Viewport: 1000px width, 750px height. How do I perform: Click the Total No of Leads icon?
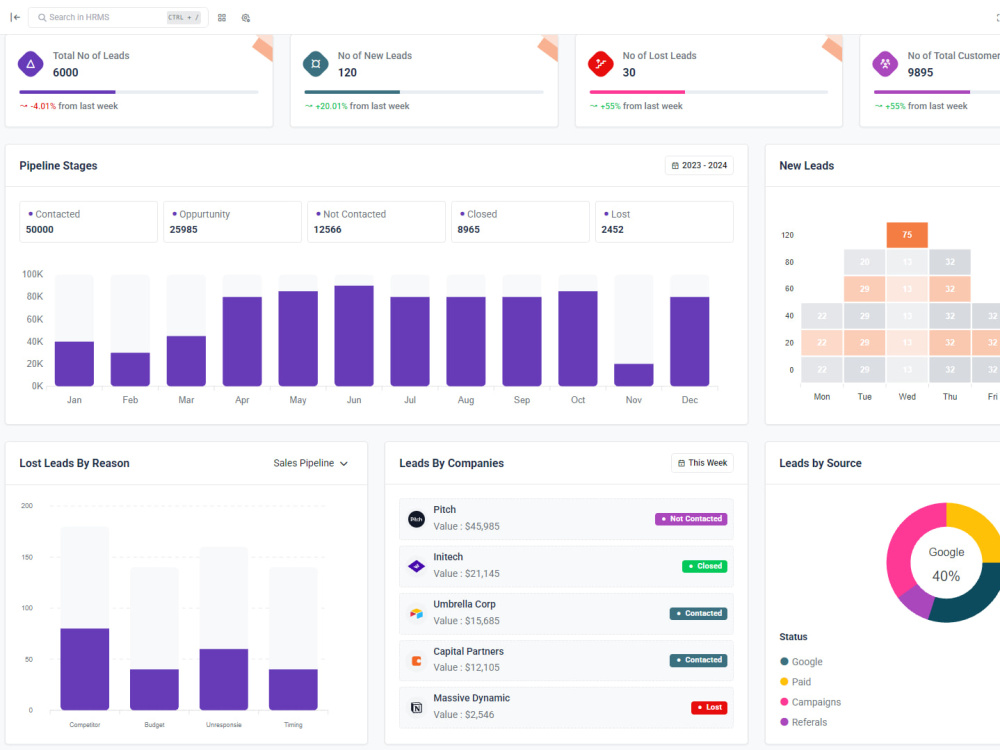[31, 64]
